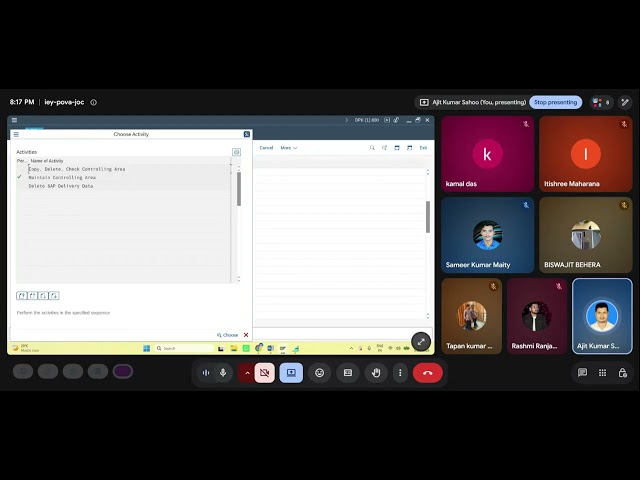The image size is (640, 480).
Task: Cancel the dialog with the red X
Action: pyautogui.click(x=246, y=335)
